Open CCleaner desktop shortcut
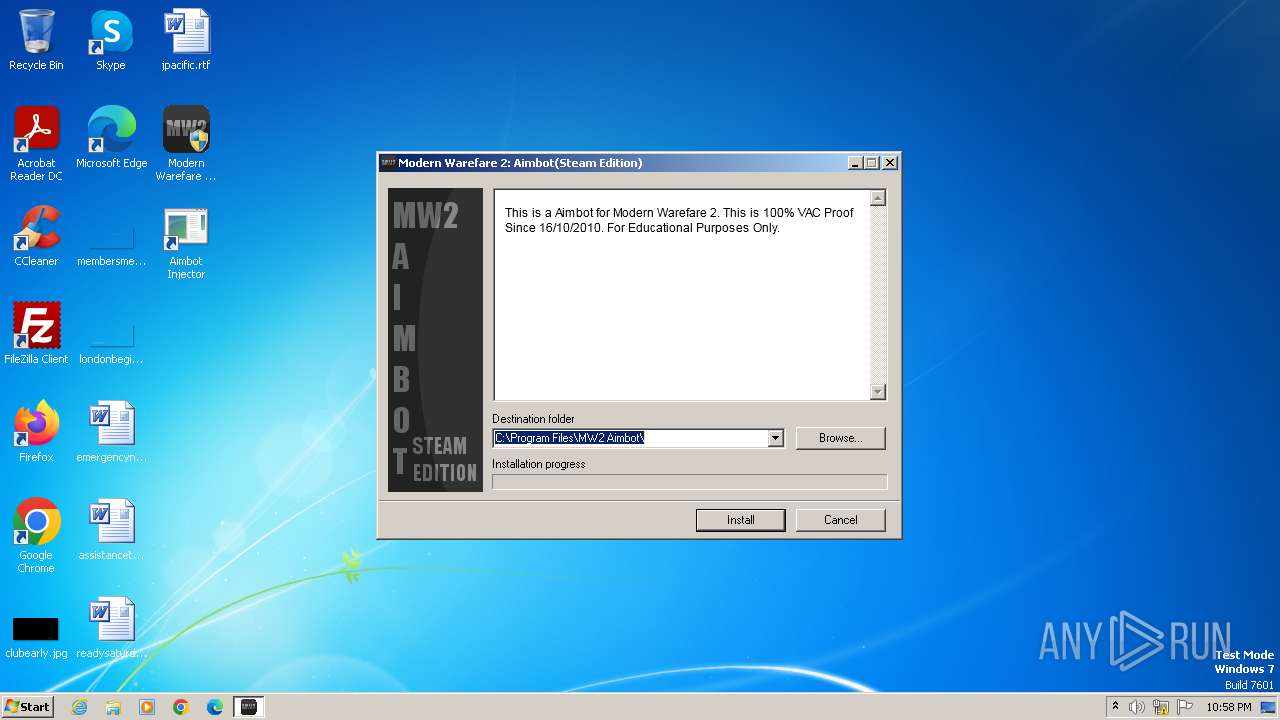 [36, 236]
